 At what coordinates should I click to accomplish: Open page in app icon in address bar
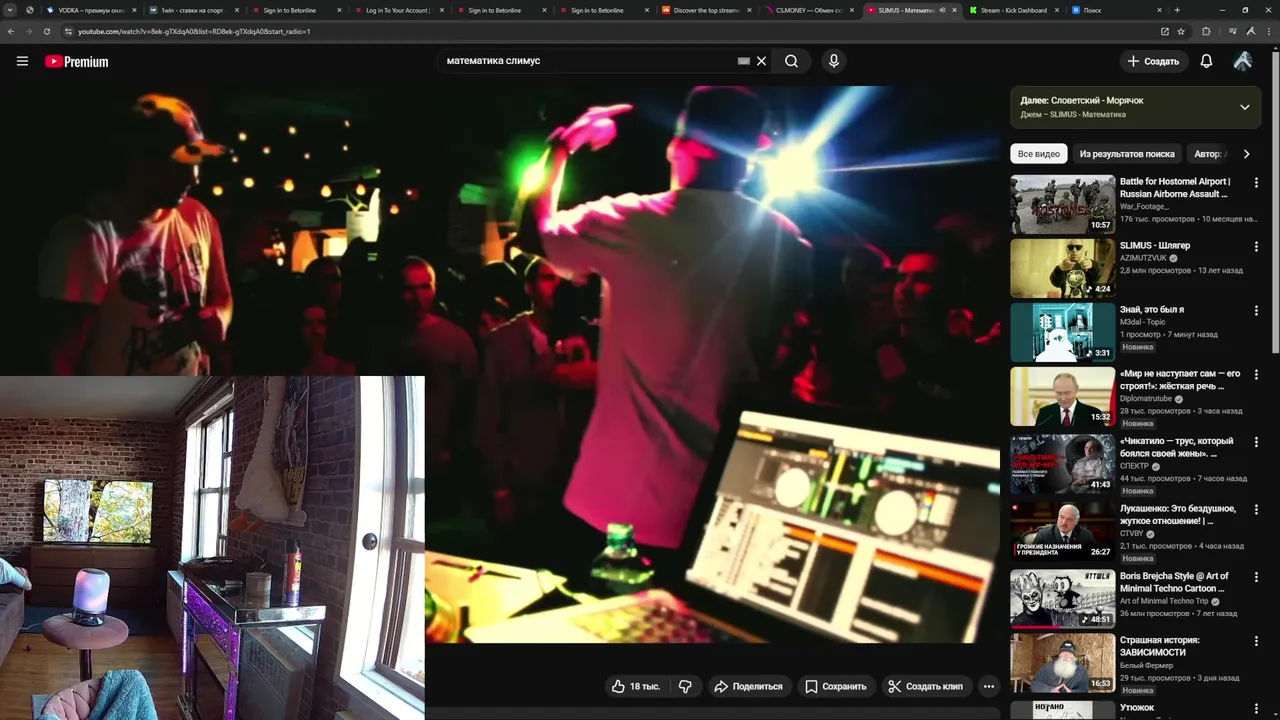[x=1165, y=31]
